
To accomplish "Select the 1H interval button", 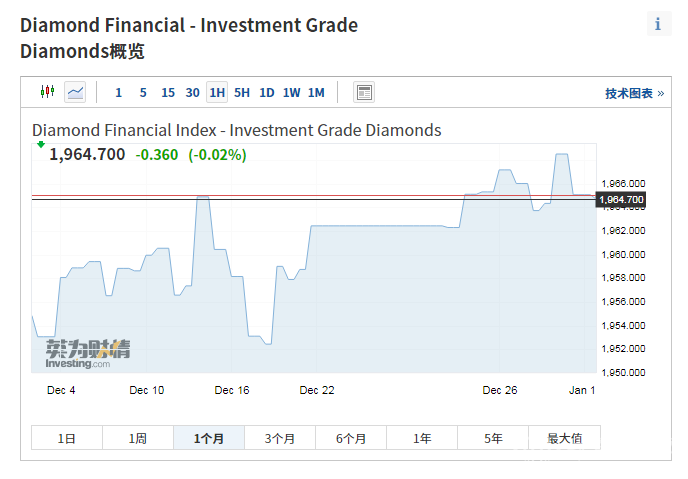I will 217,93.
